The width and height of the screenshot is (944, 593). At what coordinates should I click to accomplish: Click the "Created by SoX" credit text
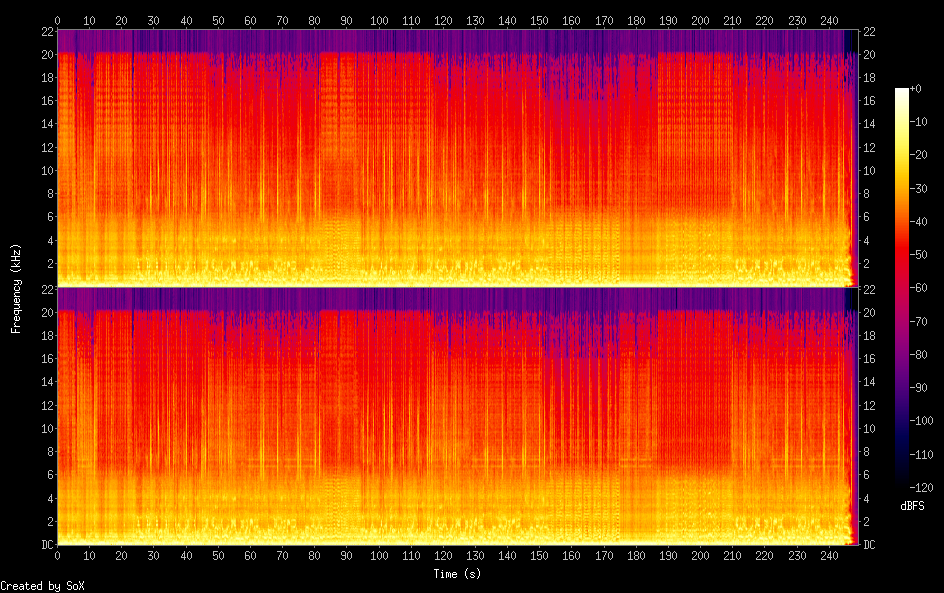click(x=42, y=586)
